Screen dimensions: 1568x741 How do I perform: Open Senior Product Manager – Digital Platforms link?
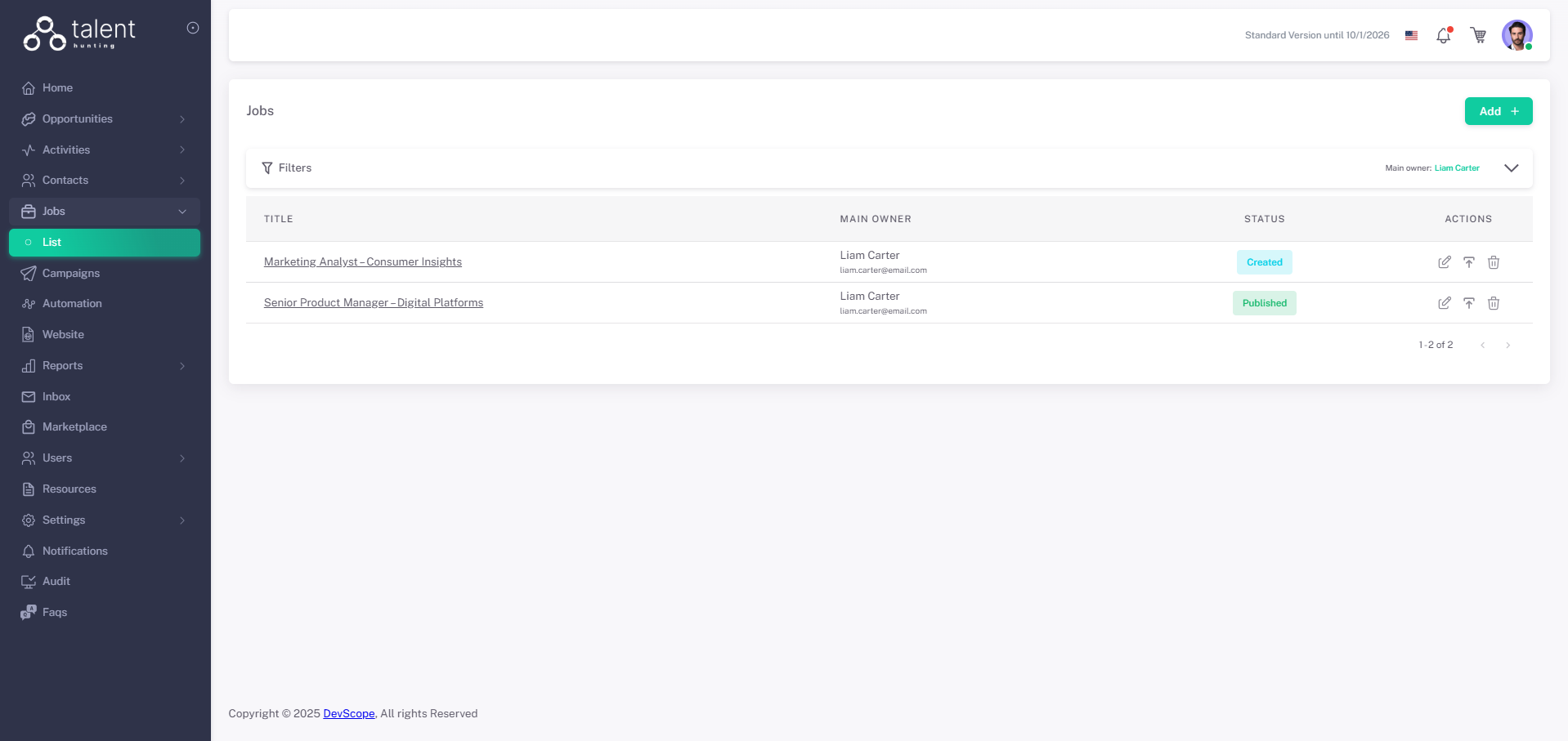click(x=374, y=303)
